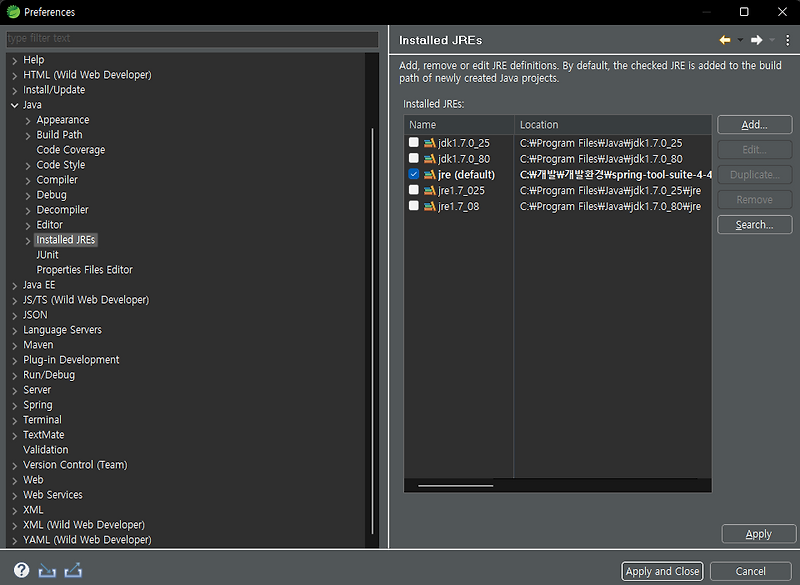Open Help via the question mark icon
This screenshot has height=585, width=800.
click(x=21, y=570)
